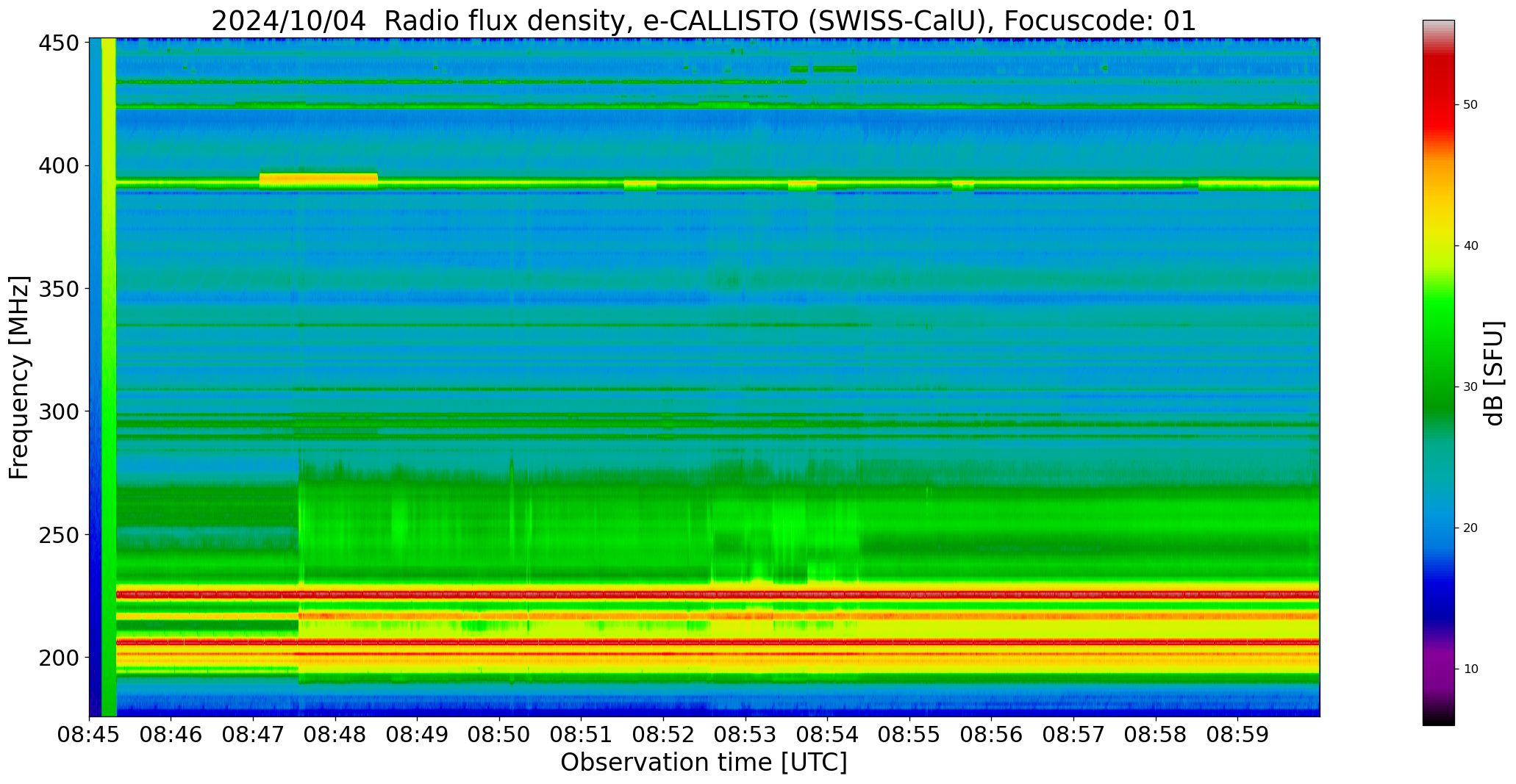Viewport: 1516px width, 784px height.
Task: Click the 300 frequency tick label
Action: click(59, 411)
